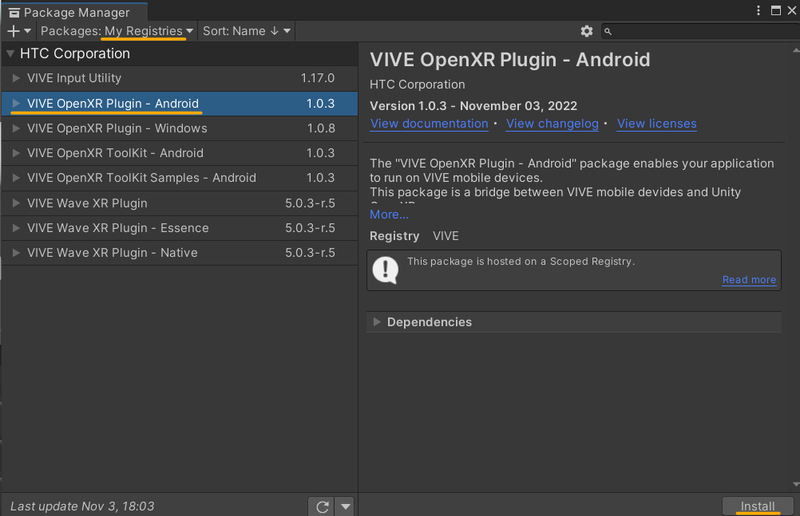Screen dimensions: 800x516
Task: Click details panel scroll up arrow
Action: [x=796, y=50]
